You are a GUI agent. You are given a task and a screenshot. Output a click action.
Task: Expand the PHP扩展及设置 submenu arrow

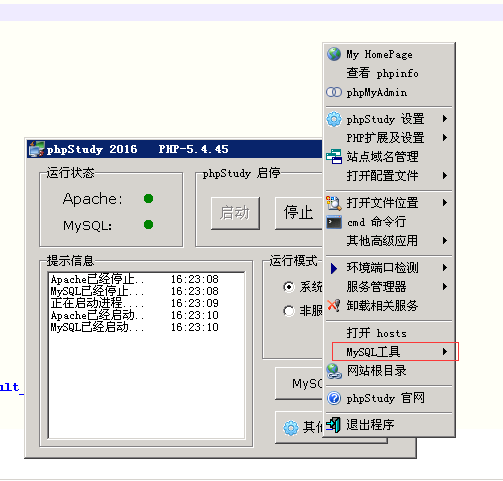(x=445, y=137)
